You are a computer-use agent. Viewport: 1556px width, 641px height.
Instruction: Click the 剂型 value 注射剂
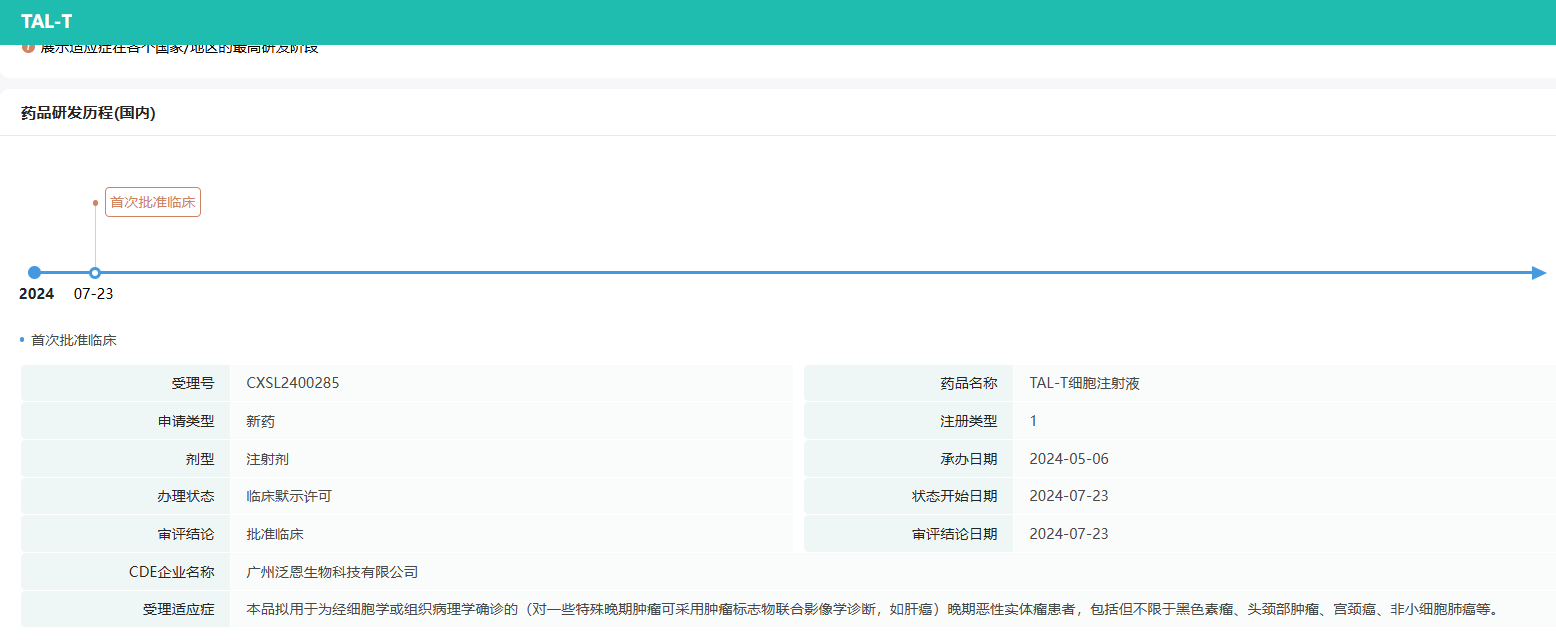[x=268, y=459]
